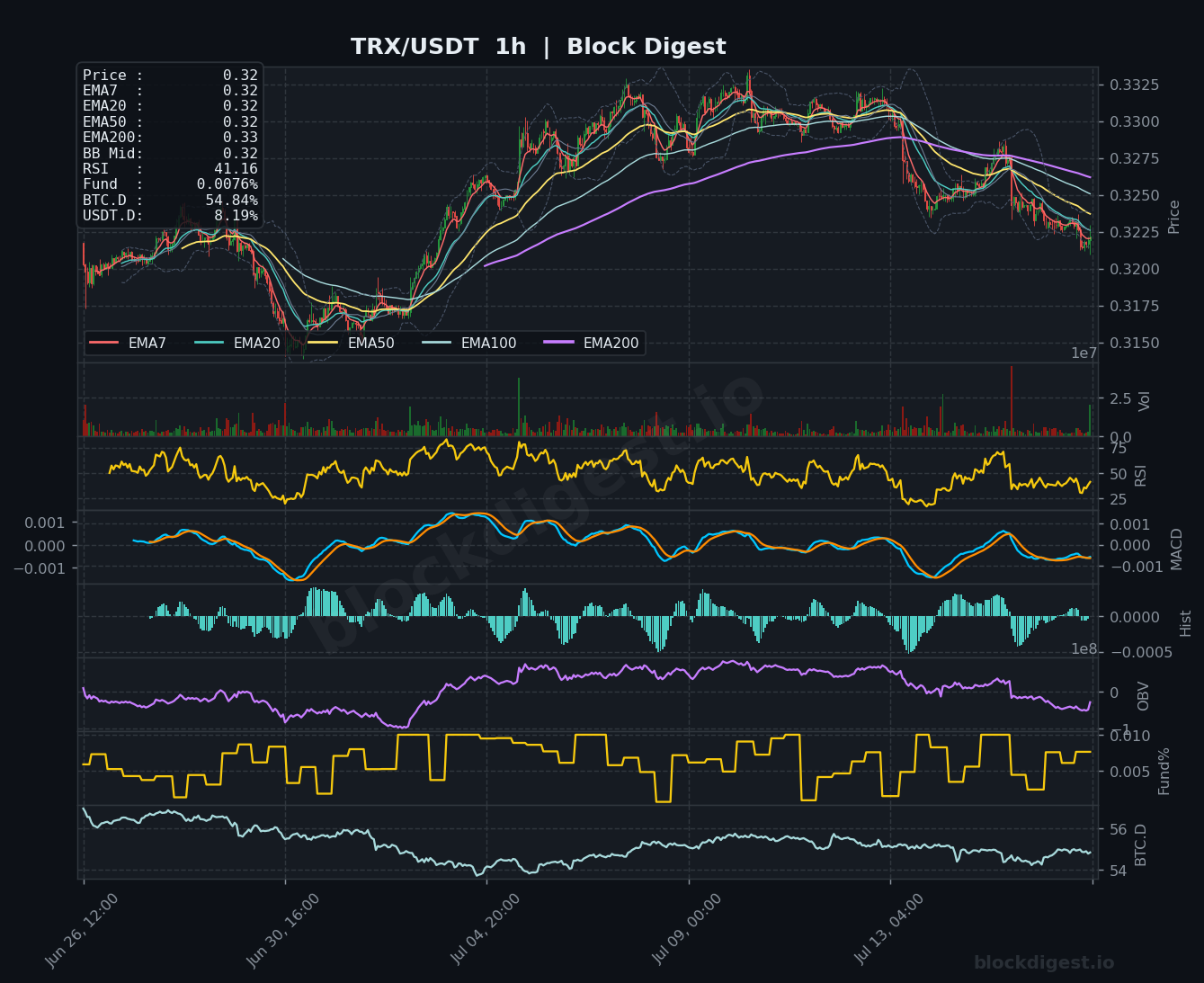The image size is (1204, 983).
Task: Click the Hist axis title
Action: 1185,622
